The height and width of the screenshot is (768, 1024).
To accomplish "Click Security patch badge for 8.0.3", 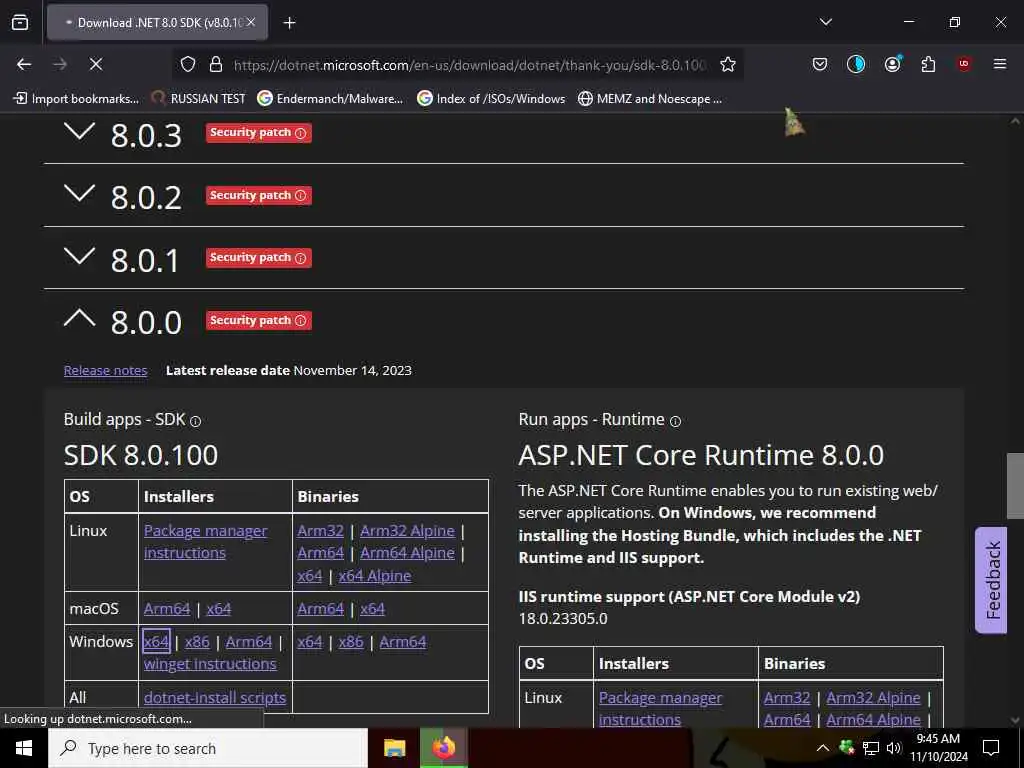I will 259,133.
